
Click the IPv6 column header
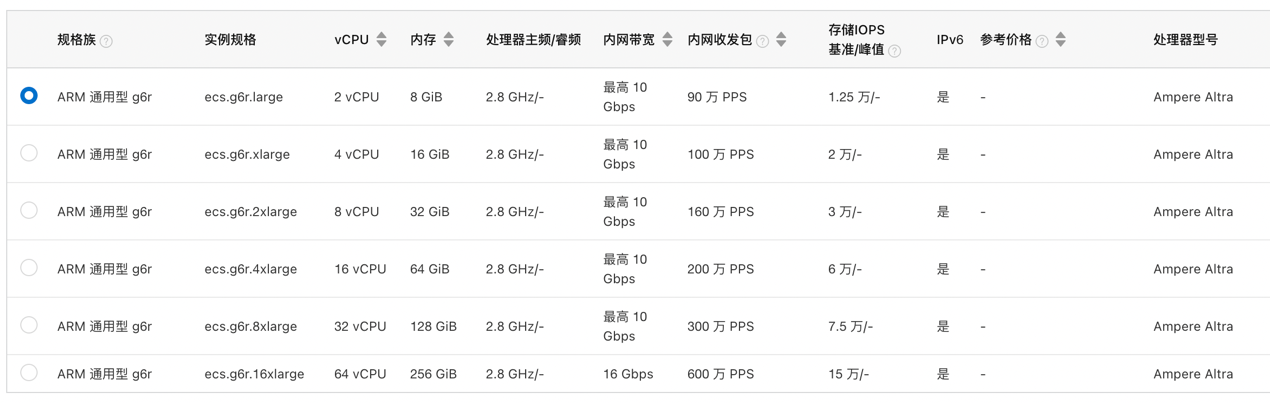949,40
